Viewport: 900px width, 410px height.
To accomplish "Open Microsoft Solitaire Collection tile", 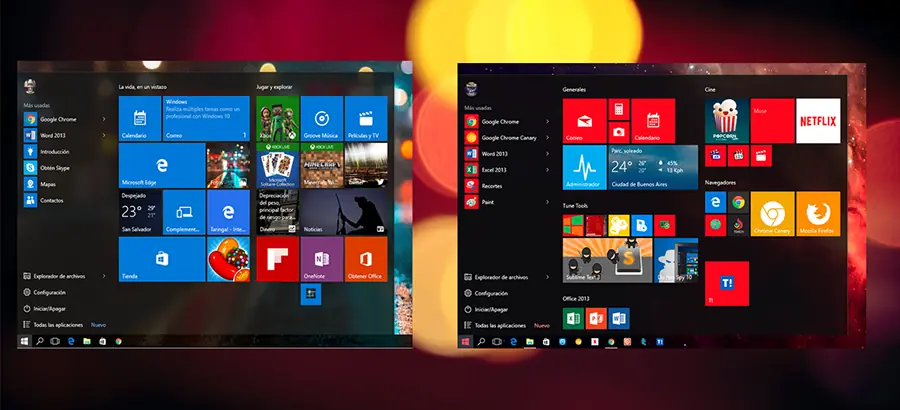I will pos(277,165).
